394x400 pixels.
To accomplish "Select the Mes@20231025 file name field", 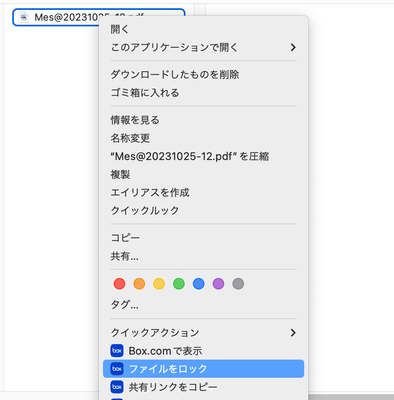I will pyautogui.click(x=99, y=17).
